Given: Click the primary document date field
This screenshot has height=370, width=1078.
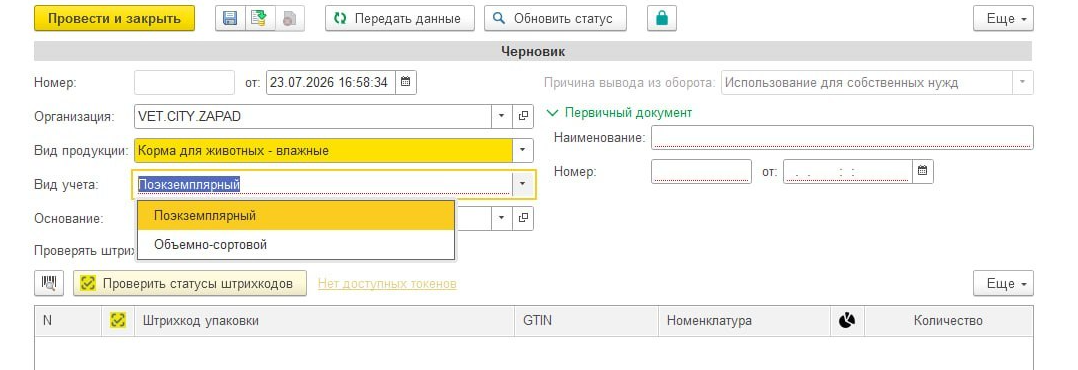Looking at the screenshot, I should (x=848, y=171).
